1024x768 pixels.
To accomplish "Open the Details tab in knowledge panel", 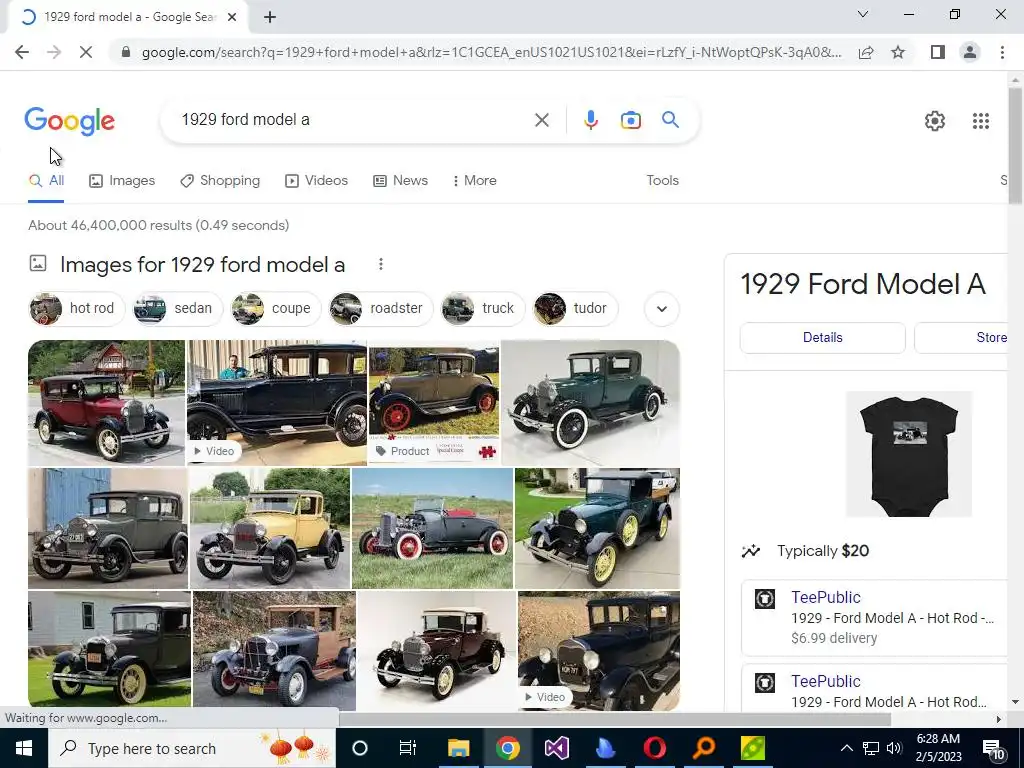I will pos(822,338).
